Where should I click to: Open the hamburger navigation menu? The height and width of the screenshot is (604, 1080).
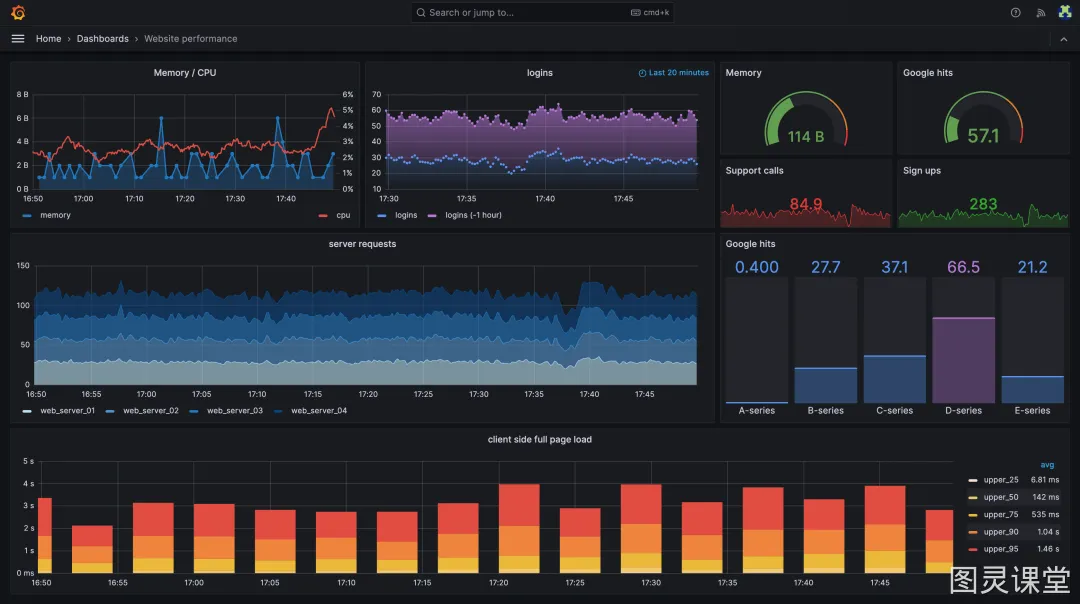(18, 39)
